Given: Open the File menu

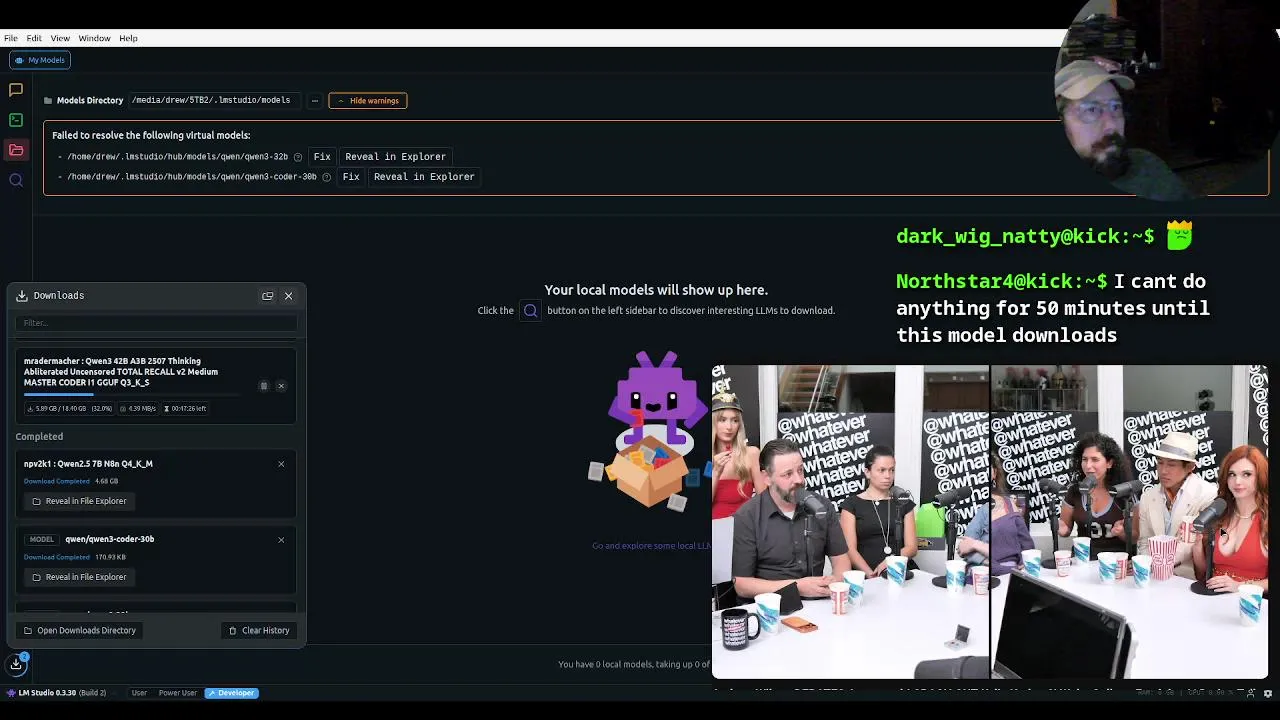Looking at the screenshot, I should pyautogui.click(x=10, y=38).
